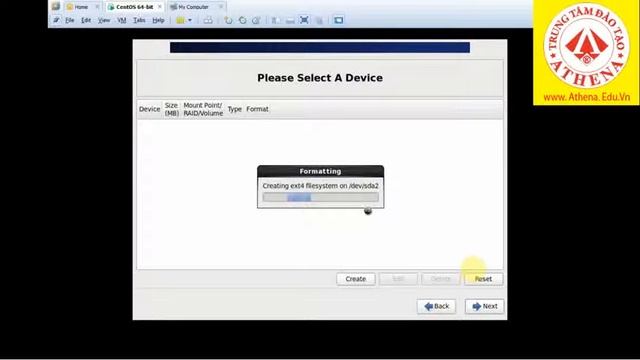Click the Format column header
640x360 pixels.
tap(257, 109)
